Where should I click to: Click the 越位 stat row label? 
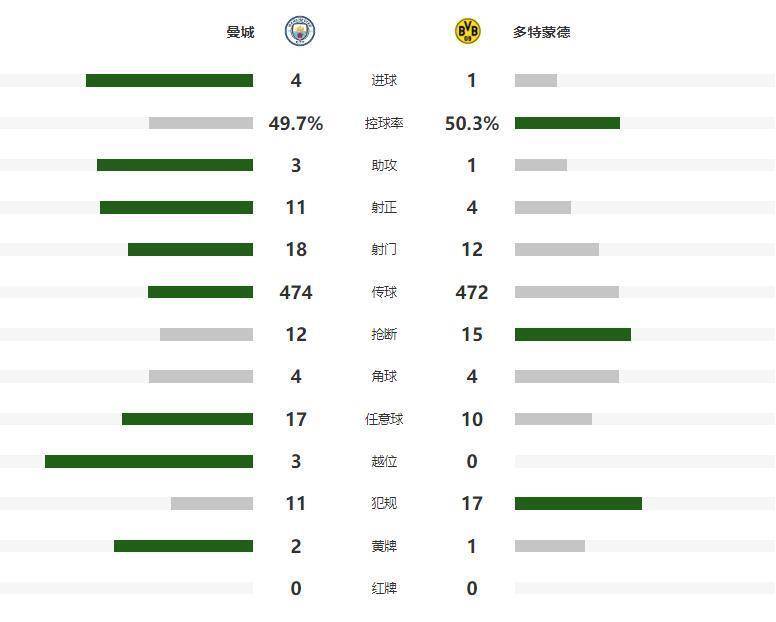(384, 461)
